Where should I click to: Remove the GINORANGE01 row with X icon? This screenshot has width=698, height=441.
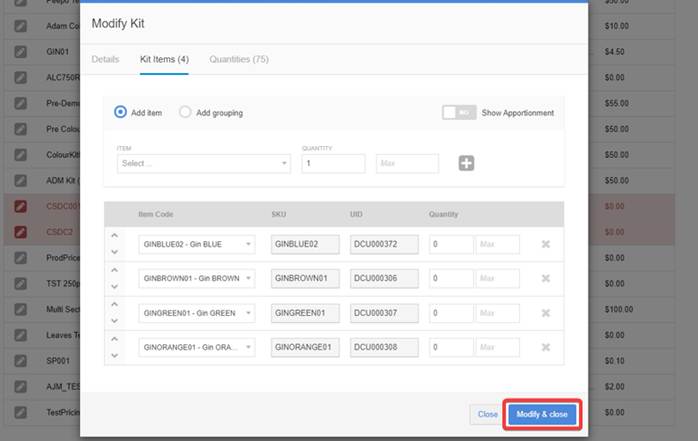tap(545, 347)
